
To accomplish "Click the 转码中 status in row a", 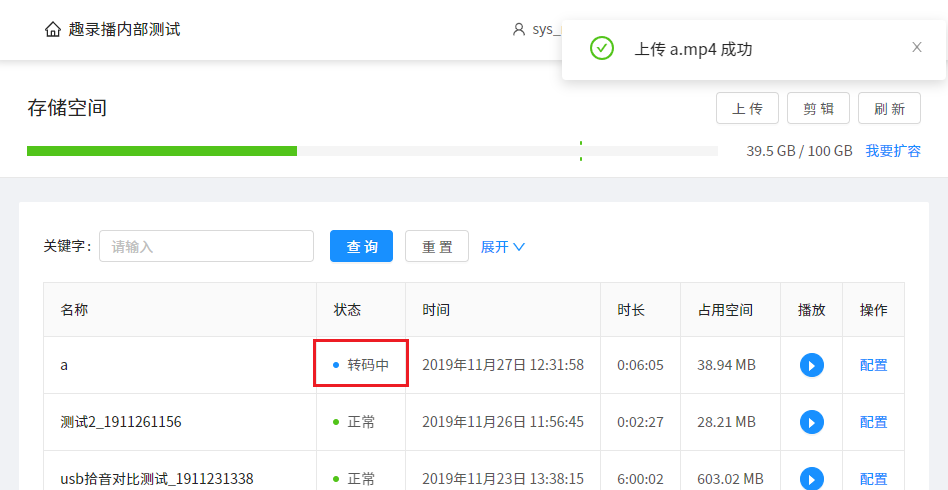I will click(x=361, y=365).
